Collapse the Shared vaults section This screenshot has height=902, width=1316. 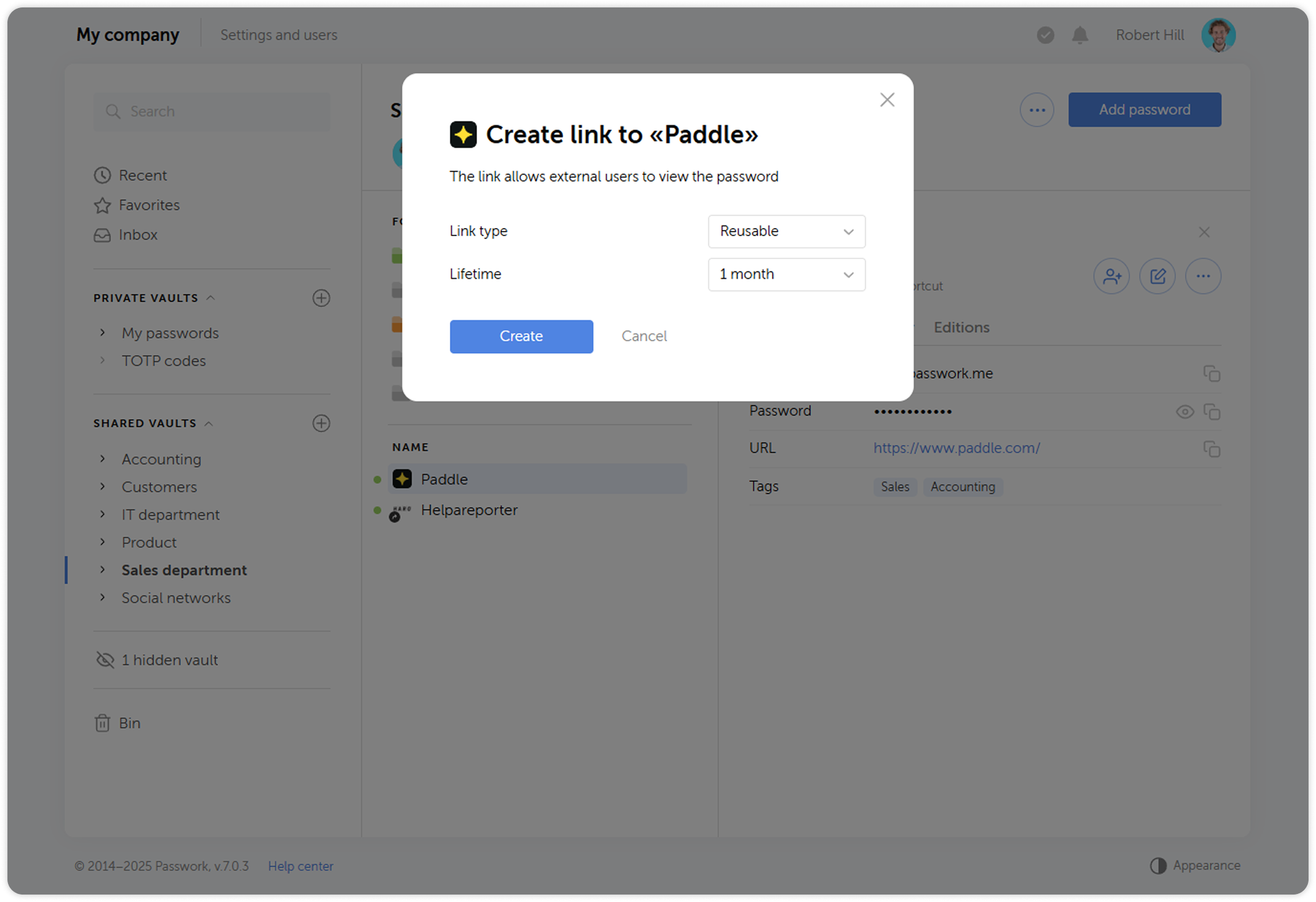point(210,423)
